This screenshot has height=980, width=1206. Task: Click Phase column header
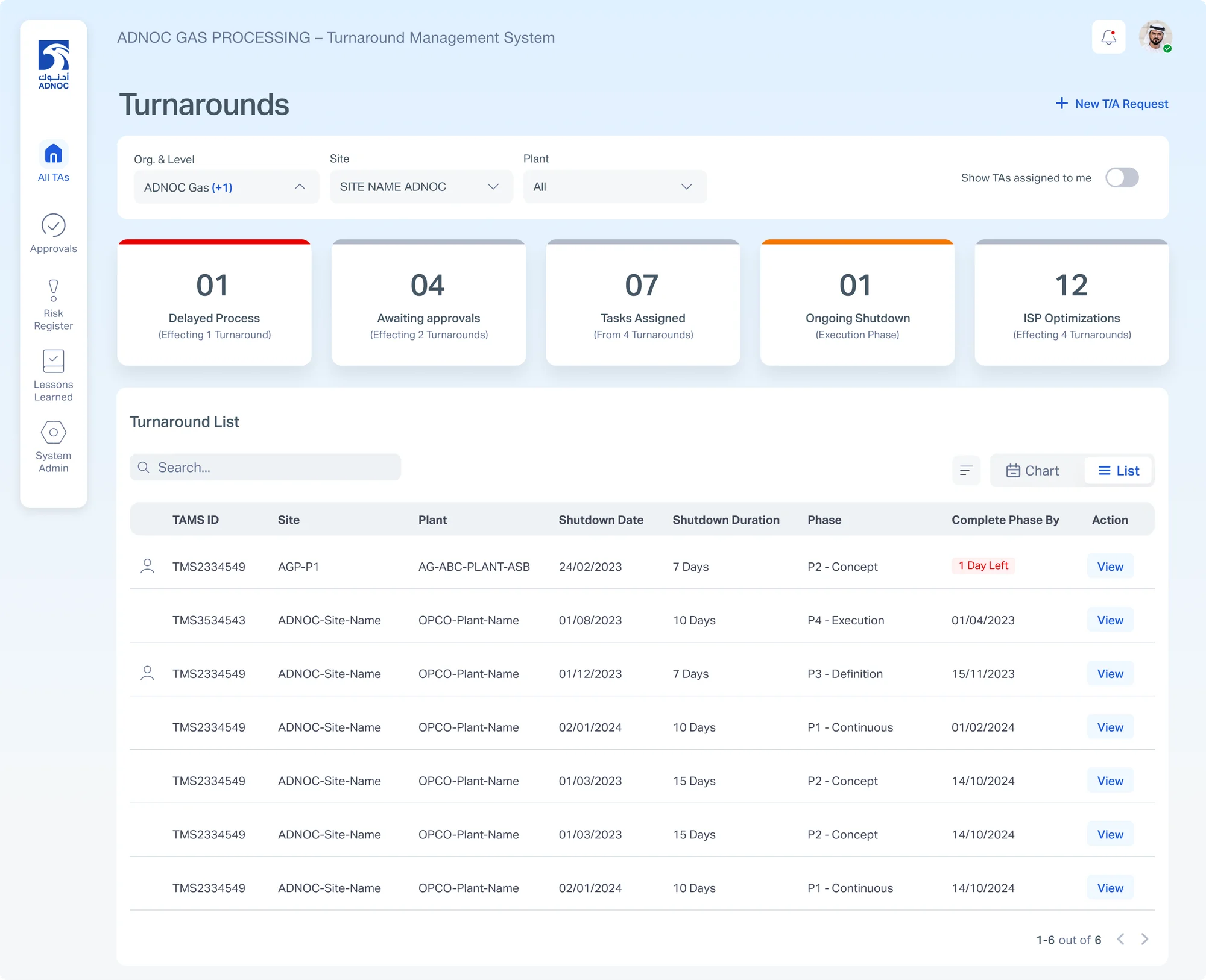[x=824, y=520]
